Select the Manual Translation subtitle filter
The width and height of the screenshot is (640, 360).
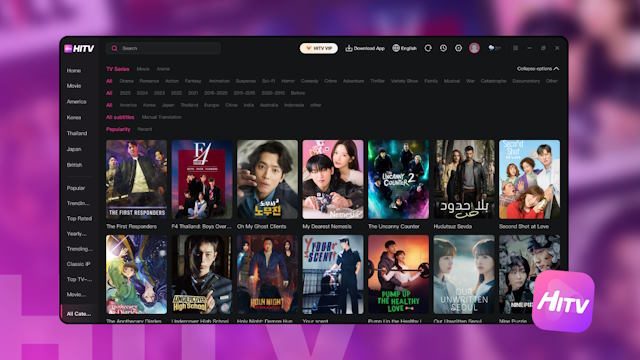[x=162, y=117]
